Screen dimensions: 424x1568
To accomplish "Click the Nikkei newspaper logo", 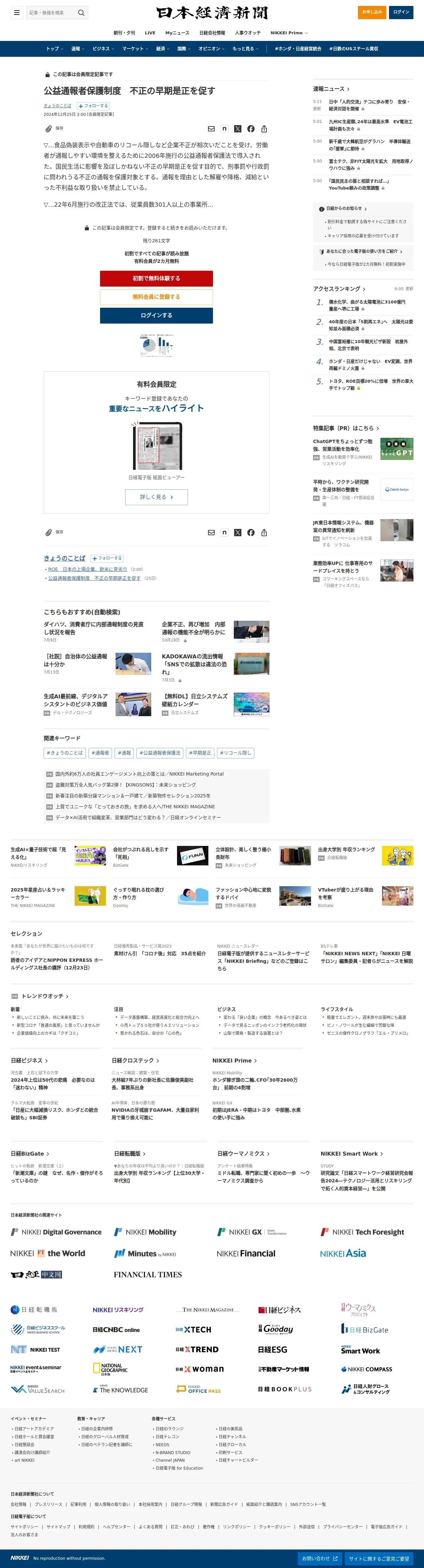I will pyautogui.click(x=212, y=13).
